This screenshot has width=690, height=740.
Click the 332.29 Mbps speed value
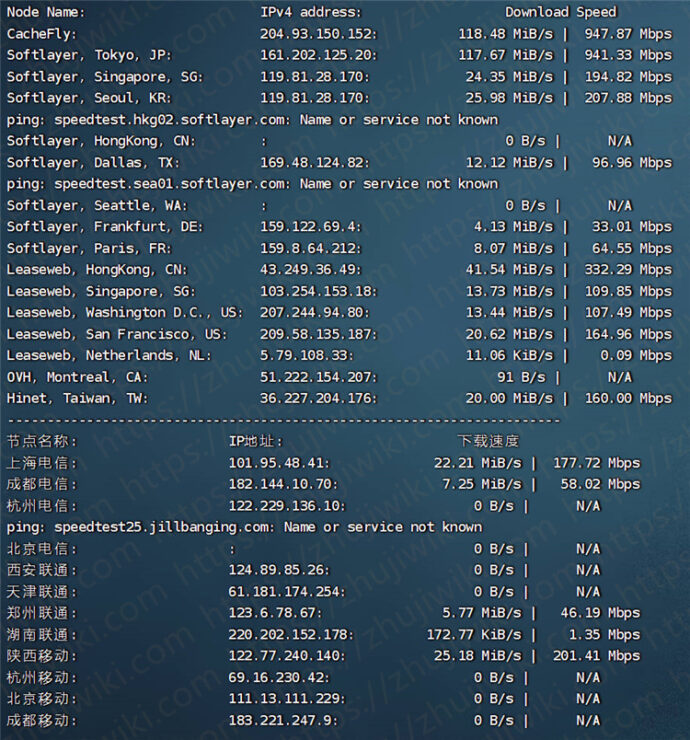(x=628, y=270)
